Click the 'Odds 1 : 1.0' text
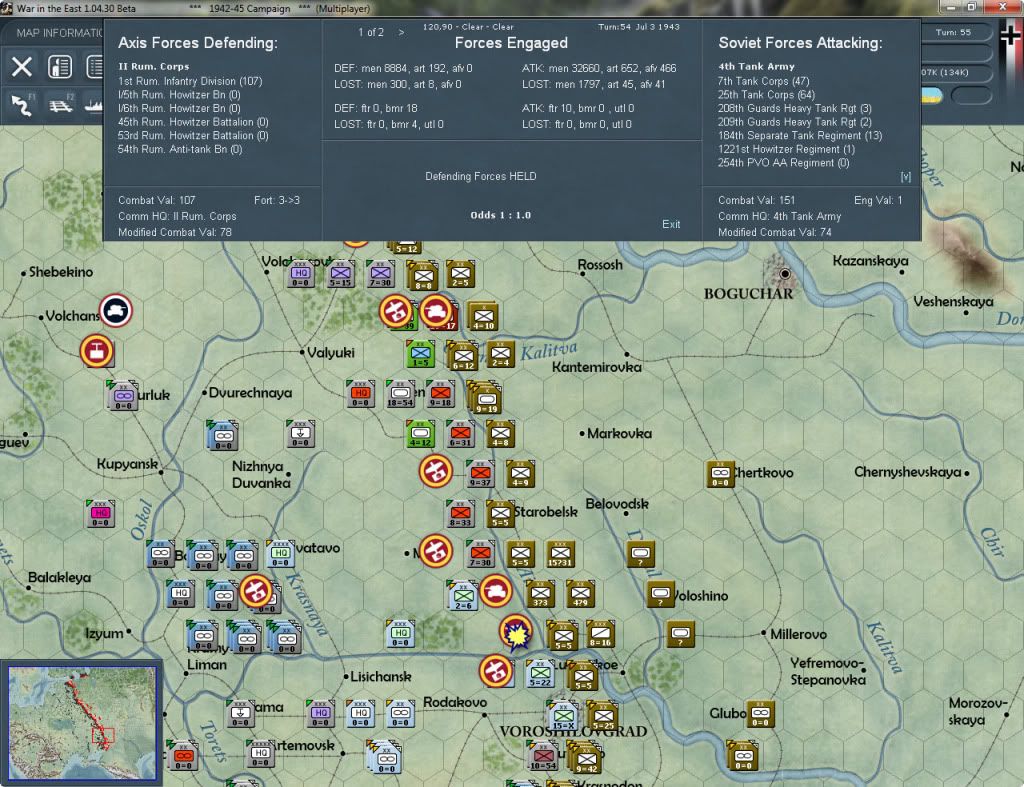The image size is (1024, 787). click(501, 215)
